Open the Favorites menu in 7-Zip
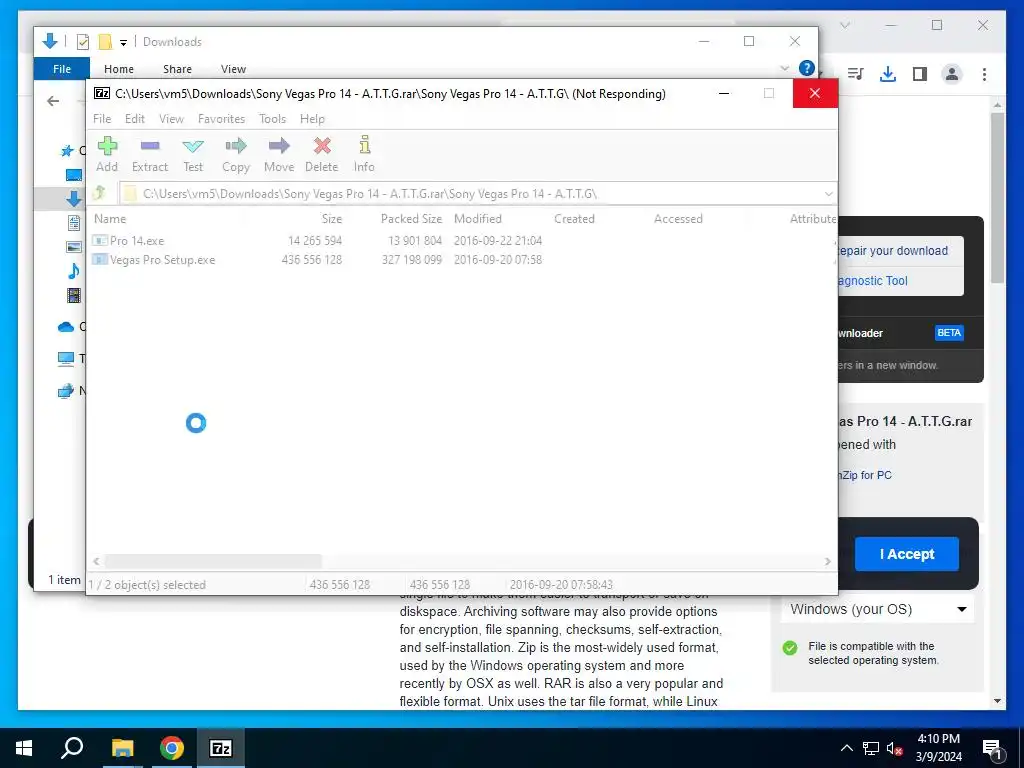The width and height of the screenshot is (1024, 768). click(221, 119)
